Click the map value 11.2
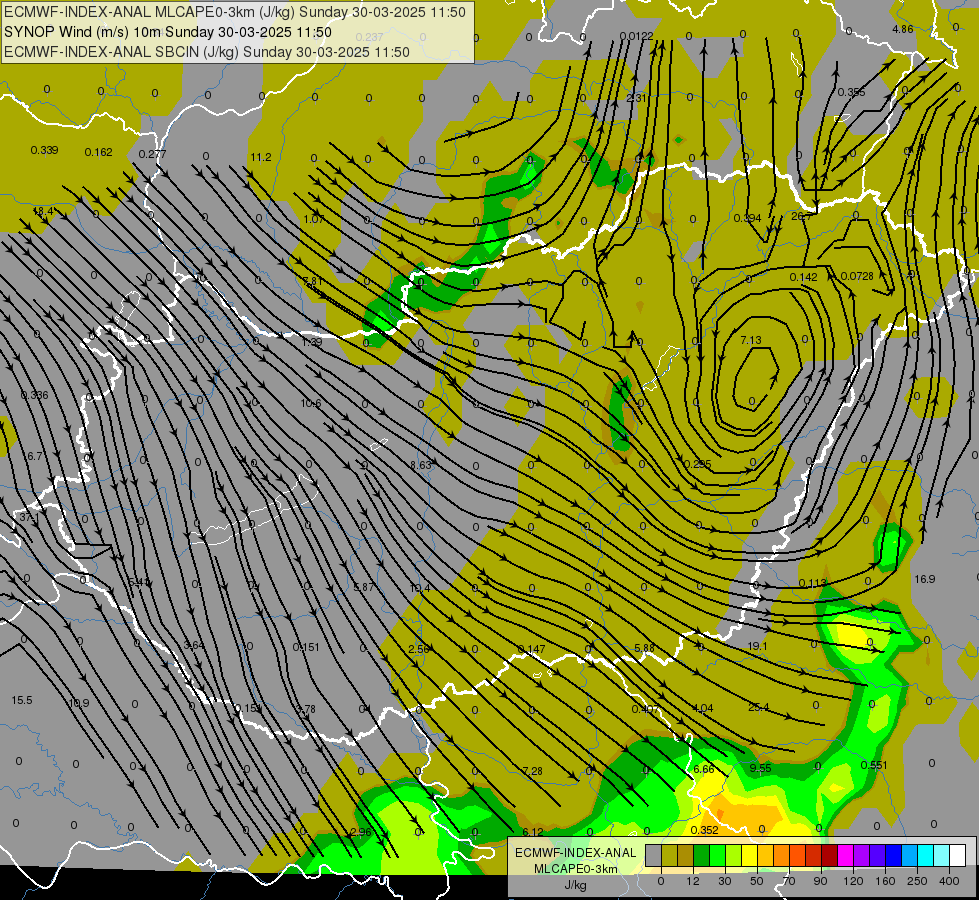Viewport: 979px width, 900px height. (x=261, y=157)
